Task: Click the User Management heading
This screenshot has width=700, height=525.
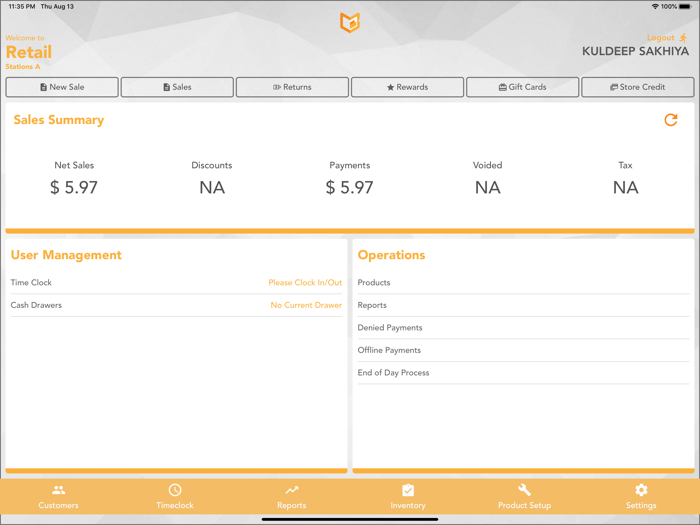Action: point(66,255)
